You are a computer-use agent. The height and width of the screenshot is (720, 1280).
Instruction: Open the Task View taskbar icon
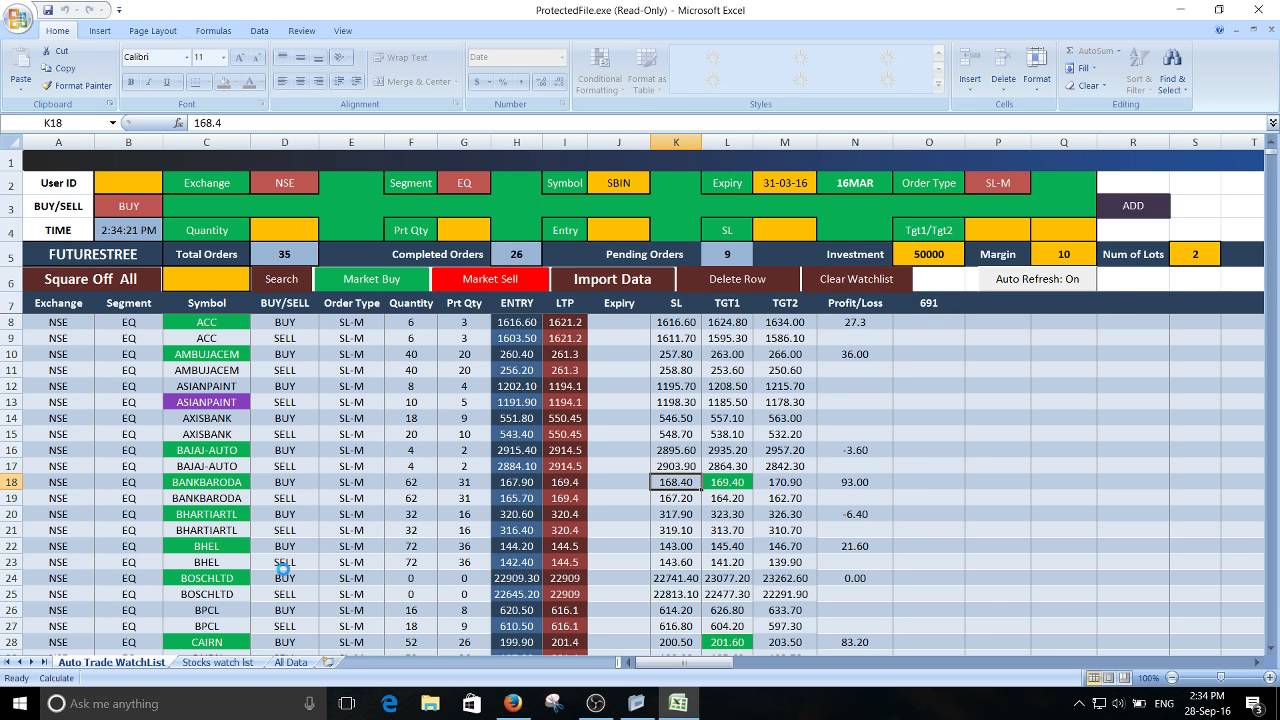347,703
